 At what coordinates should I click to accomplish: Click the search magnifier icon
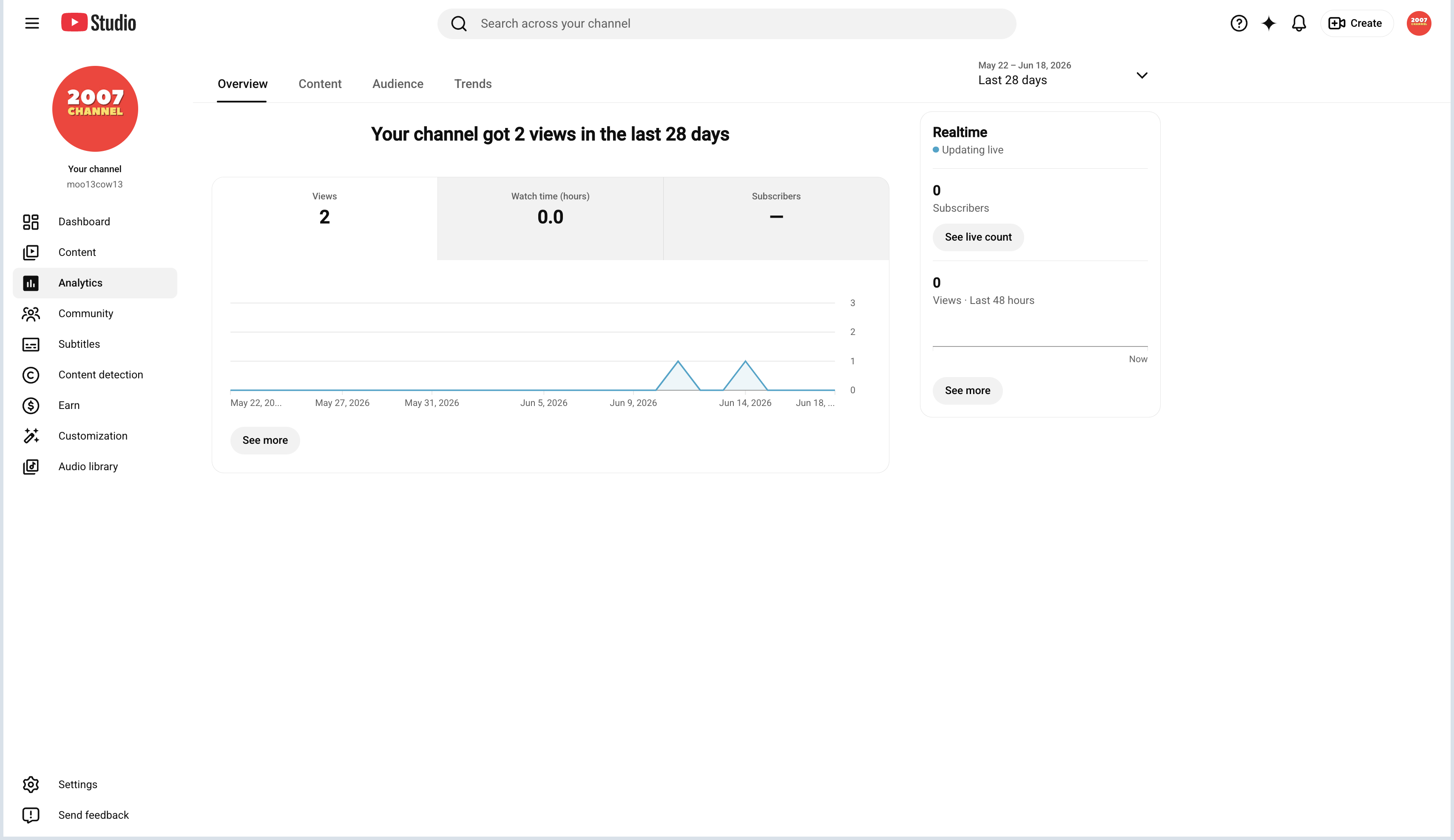(459, 24)
